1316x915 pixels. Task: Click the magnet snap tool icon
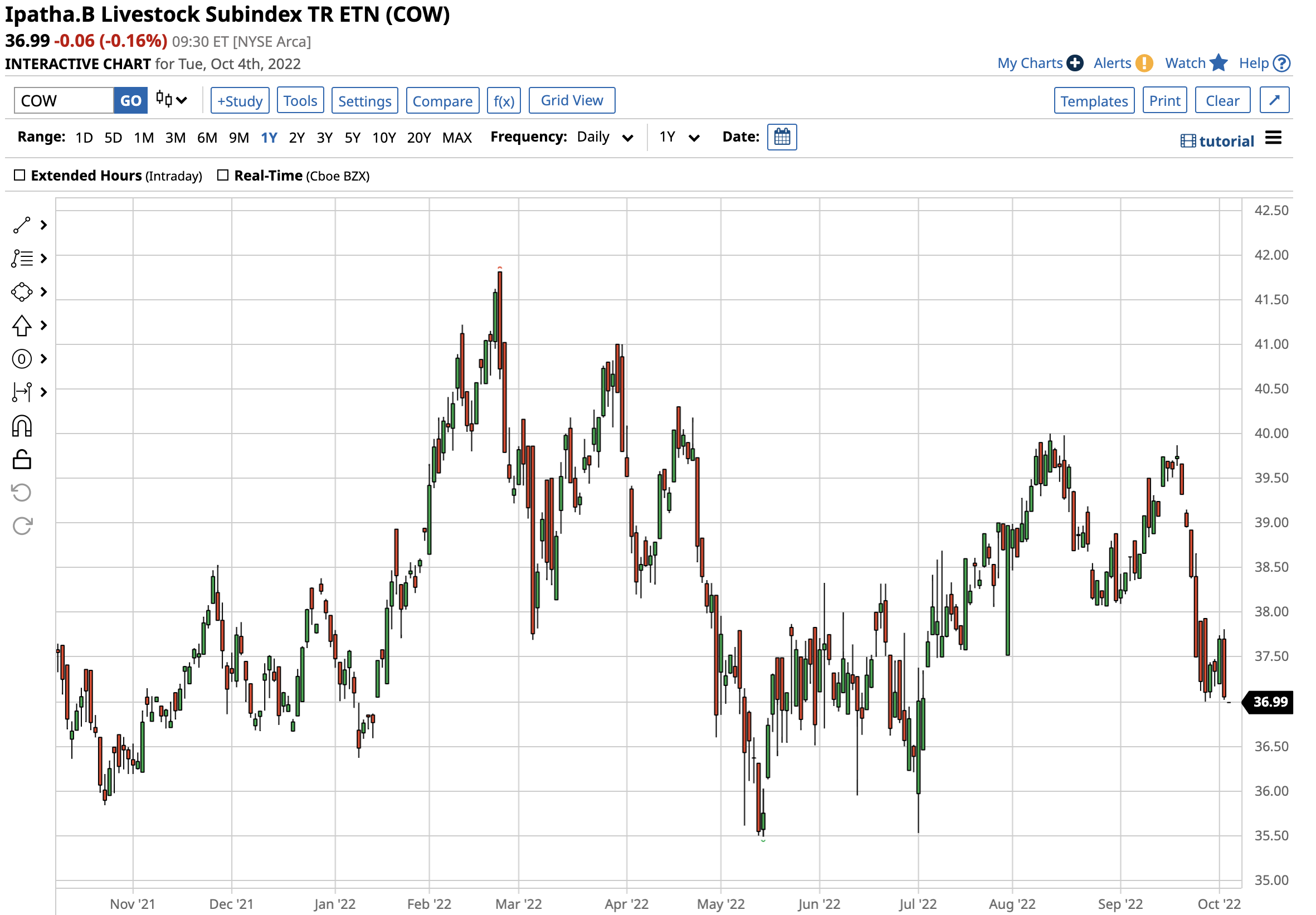coord(22,426)
